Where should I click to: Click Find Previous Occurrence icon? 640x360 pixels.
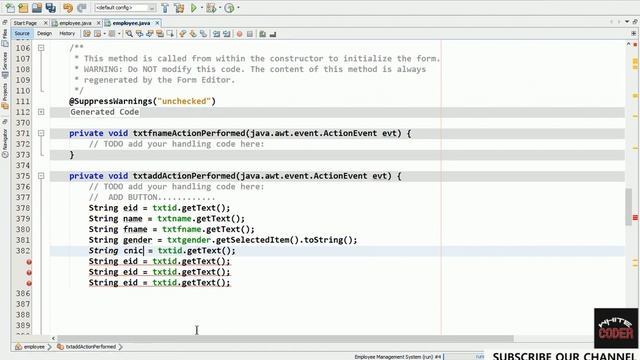tap(140, 34)
